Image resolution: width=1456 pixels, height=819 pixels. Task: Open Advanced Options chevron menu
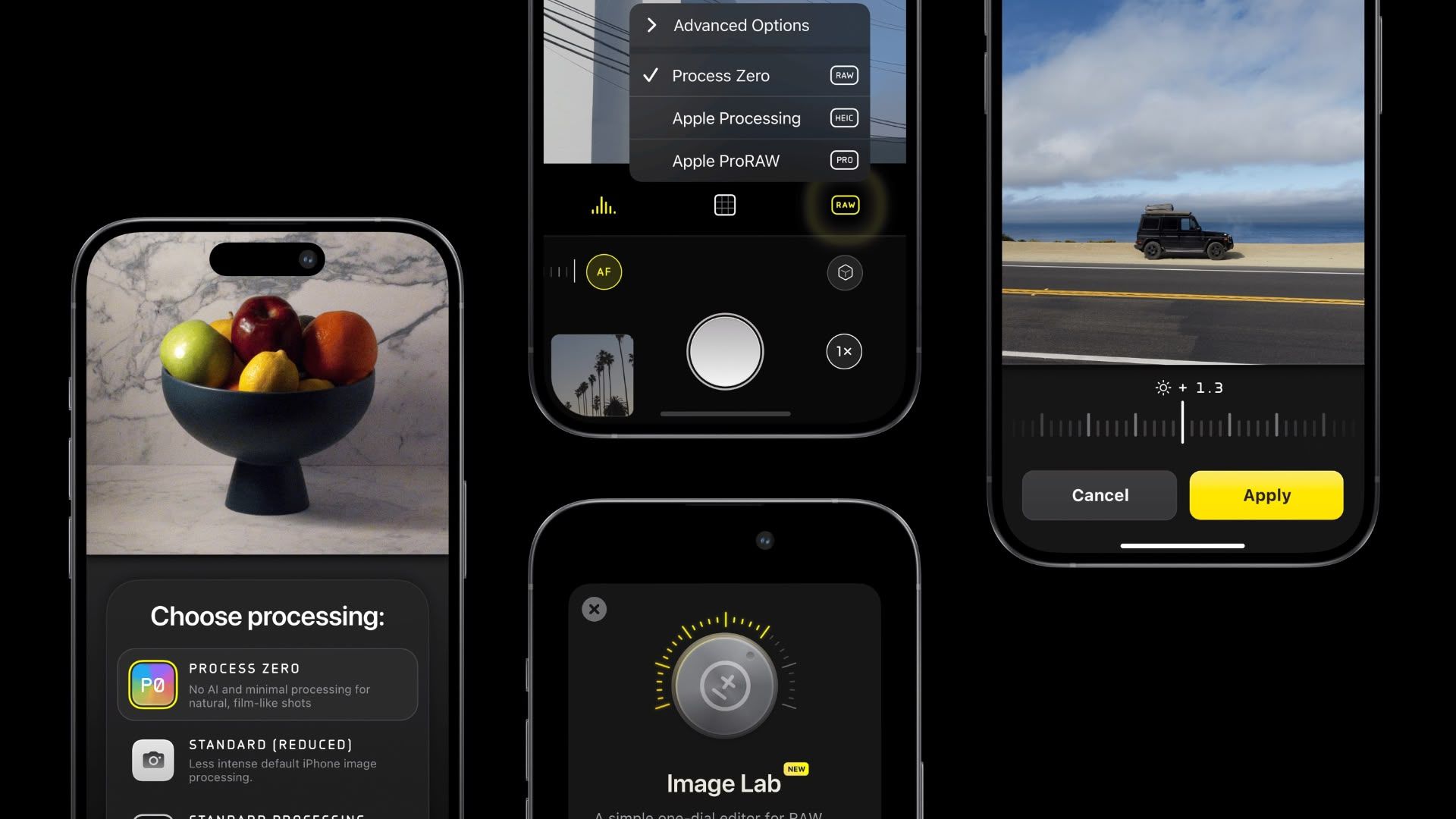651,24
